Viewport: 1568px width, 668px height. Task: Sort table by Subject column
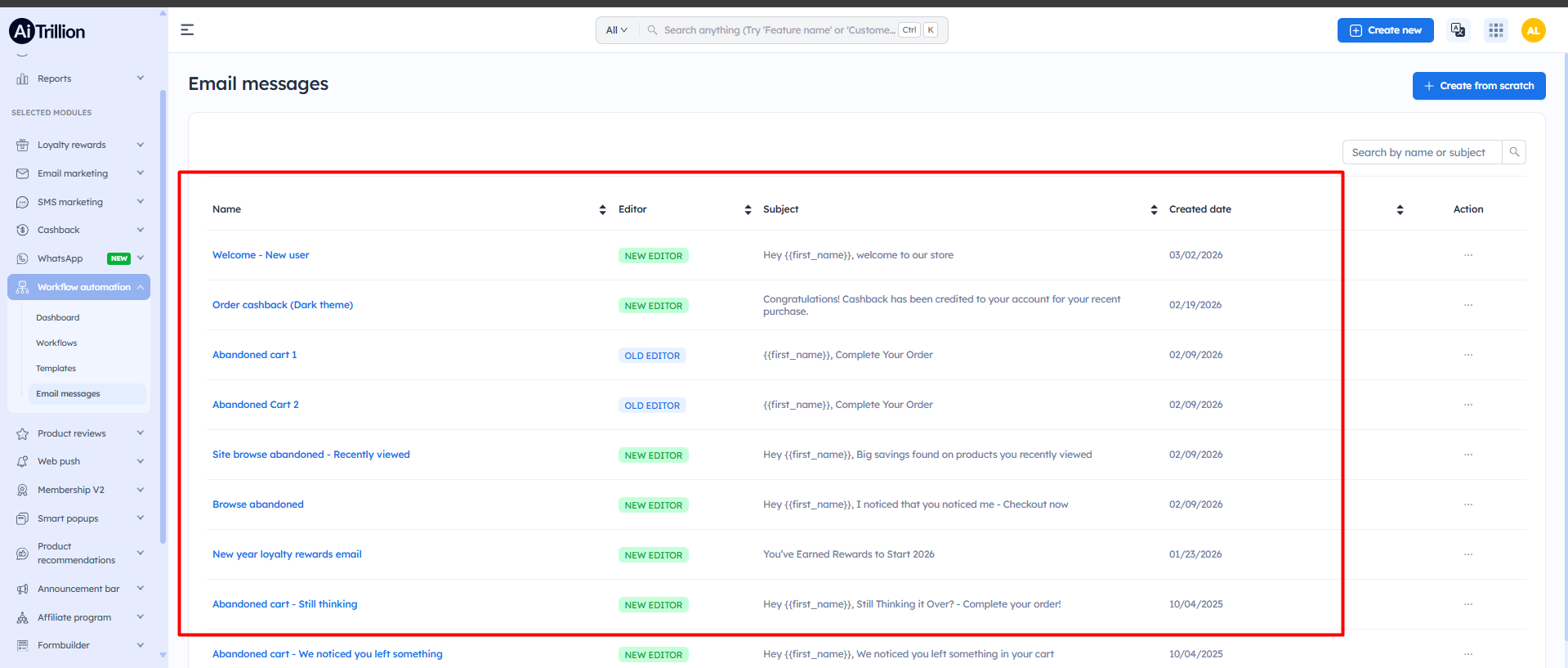(1154, 210)
